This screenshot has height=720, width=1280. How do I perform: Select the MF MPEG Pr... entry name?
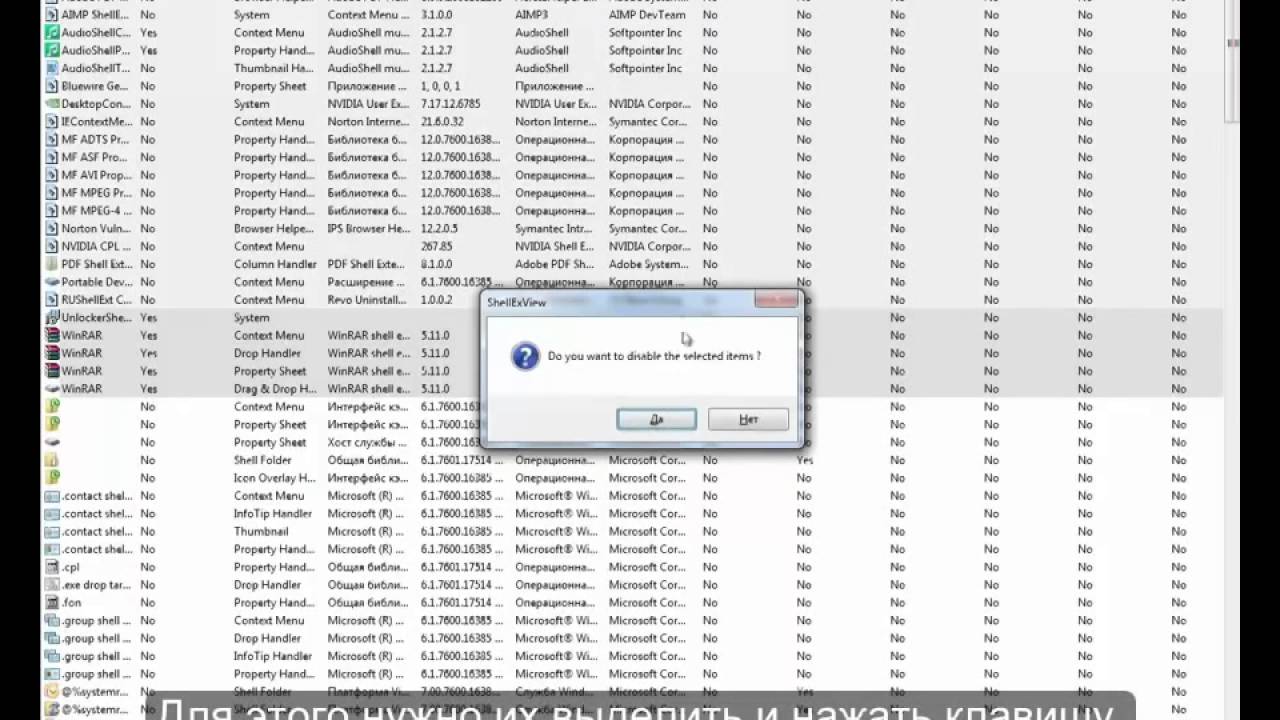point(96,193)
